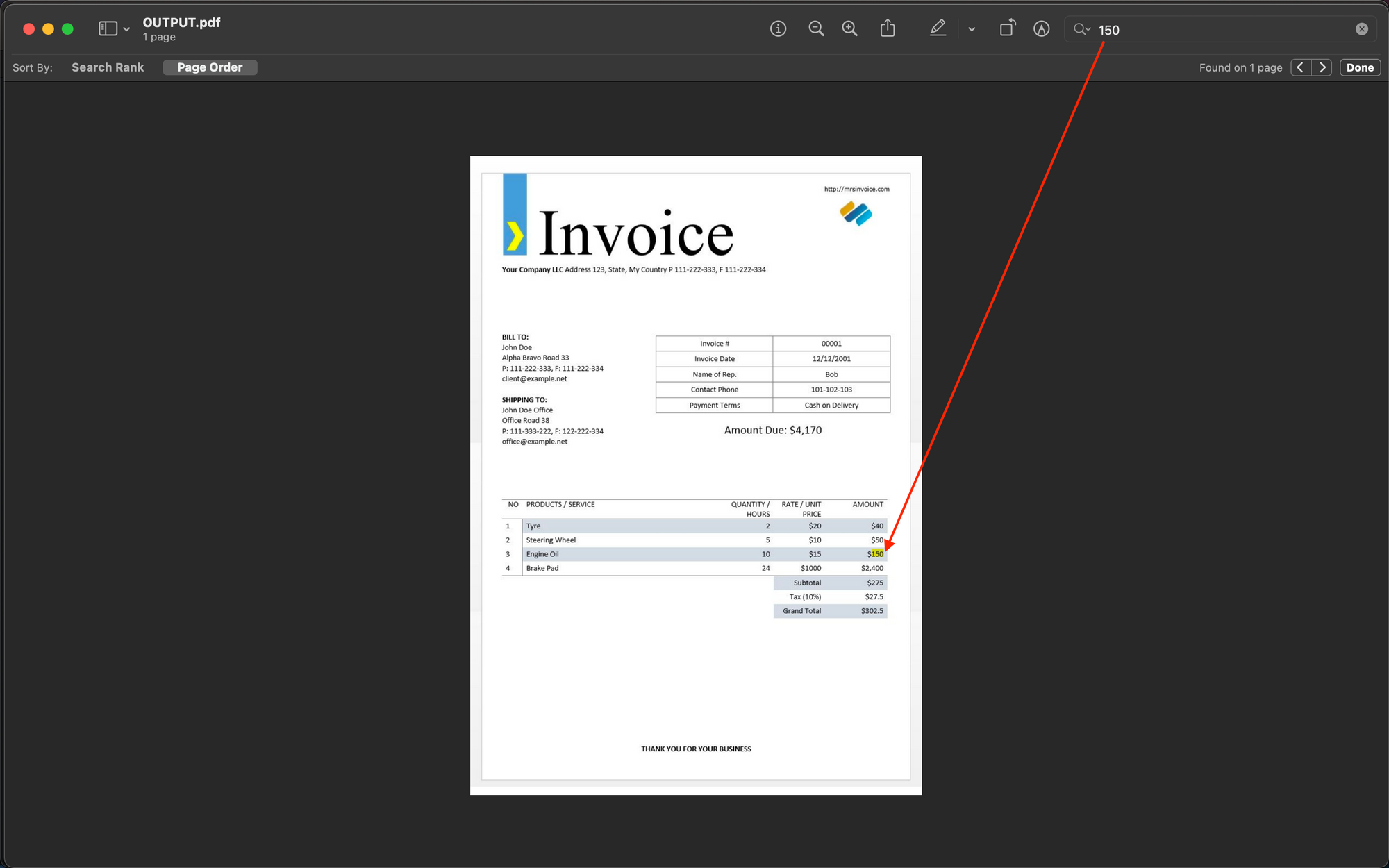Open the markup tools dropdown chevron
The width and height of the screenshot is (1389, 868).
pyautogui.click(x=972, y=29)
